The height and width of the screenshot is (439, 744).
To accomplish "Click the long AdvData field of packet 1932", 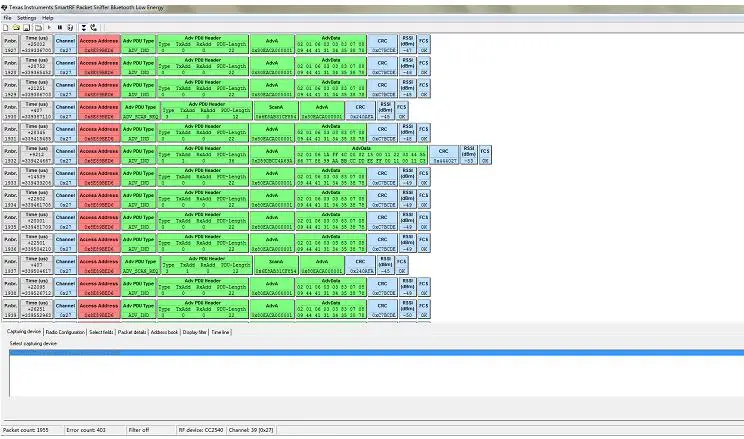I will pos(361,154).
